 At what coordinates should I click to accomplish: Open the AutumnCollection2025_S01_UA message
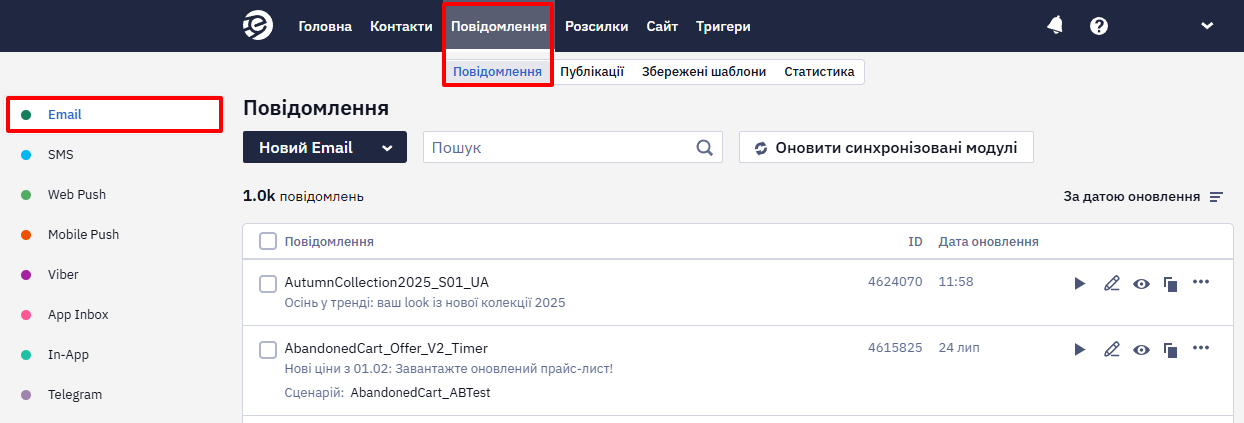(387, 282)
